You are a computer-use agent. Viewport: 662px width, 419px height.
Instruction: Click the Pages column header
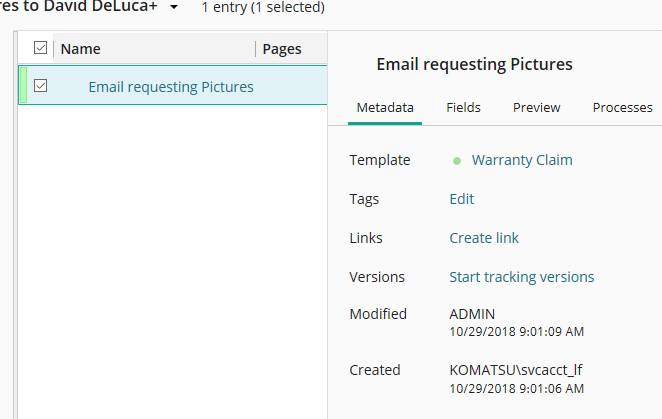coord(281,49)
